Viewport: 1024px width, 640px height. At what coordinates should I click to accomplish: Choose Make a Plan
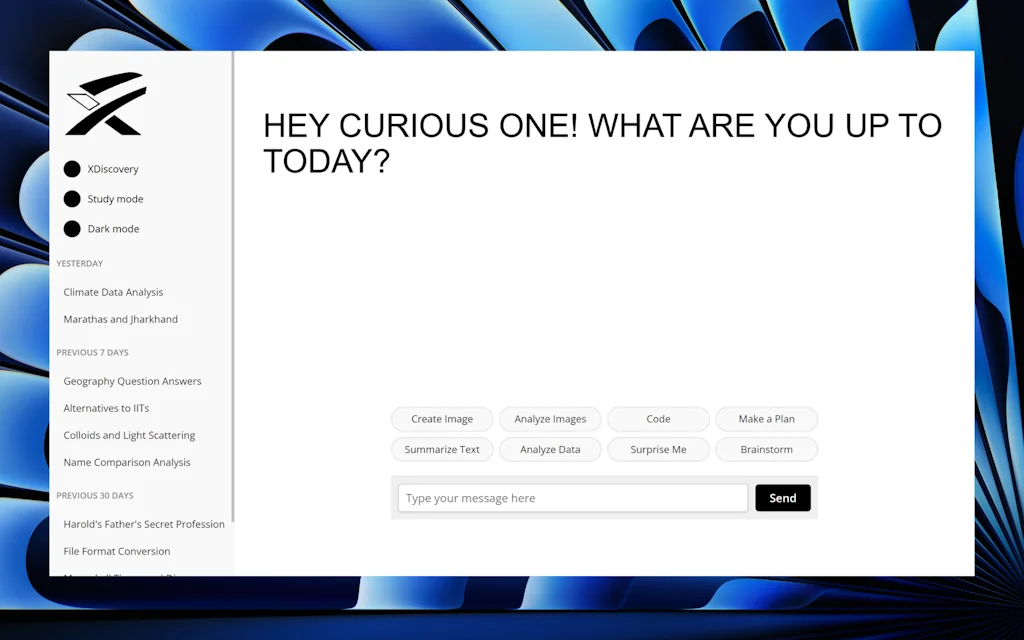click(766, 419)
